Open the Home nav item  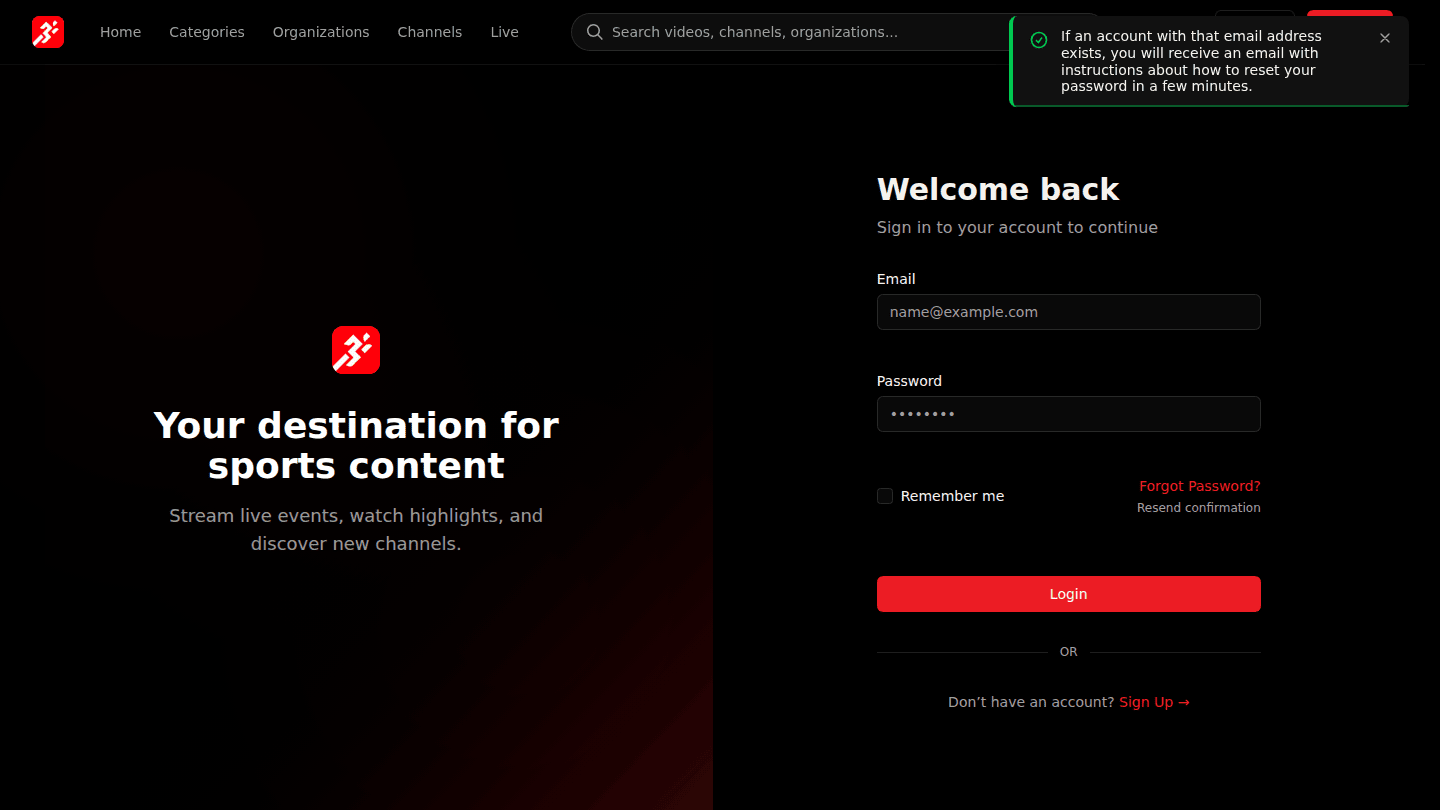[x=120, y=32]
